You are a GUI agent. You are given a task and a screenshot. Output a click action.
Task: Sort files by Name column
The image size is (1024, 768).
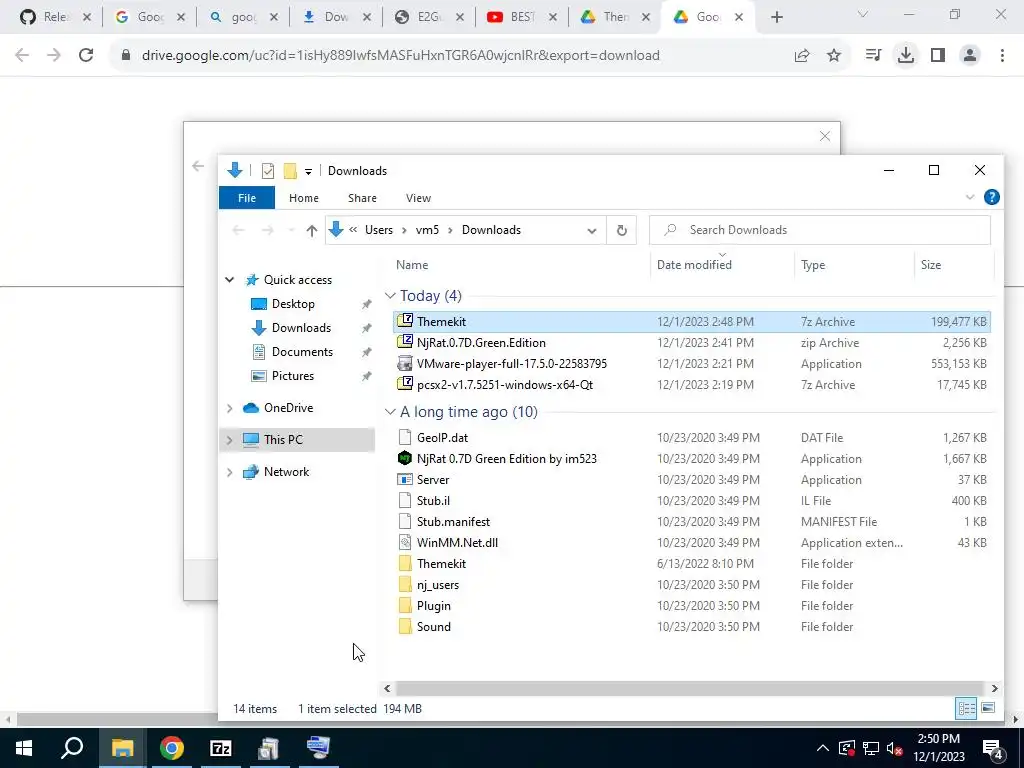(x=520, y=264)
